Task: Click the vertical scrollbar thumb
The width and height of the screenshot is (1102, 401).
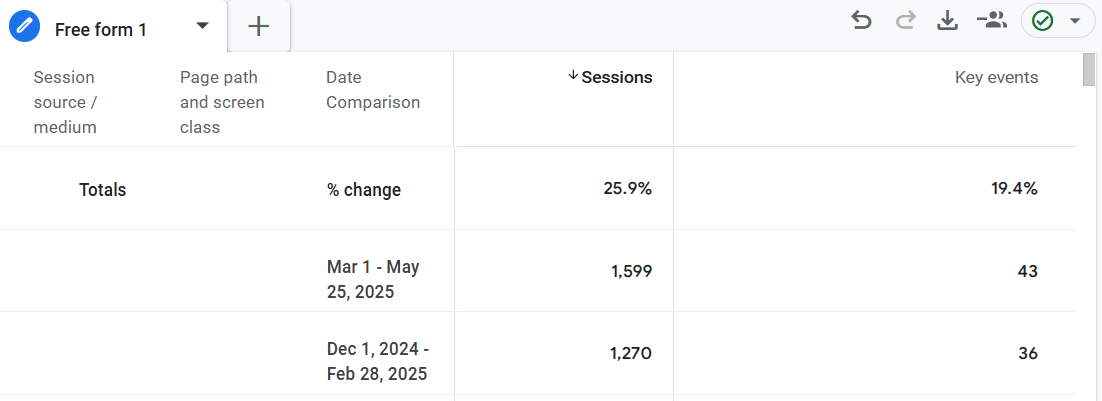Action: (1089, 69)
